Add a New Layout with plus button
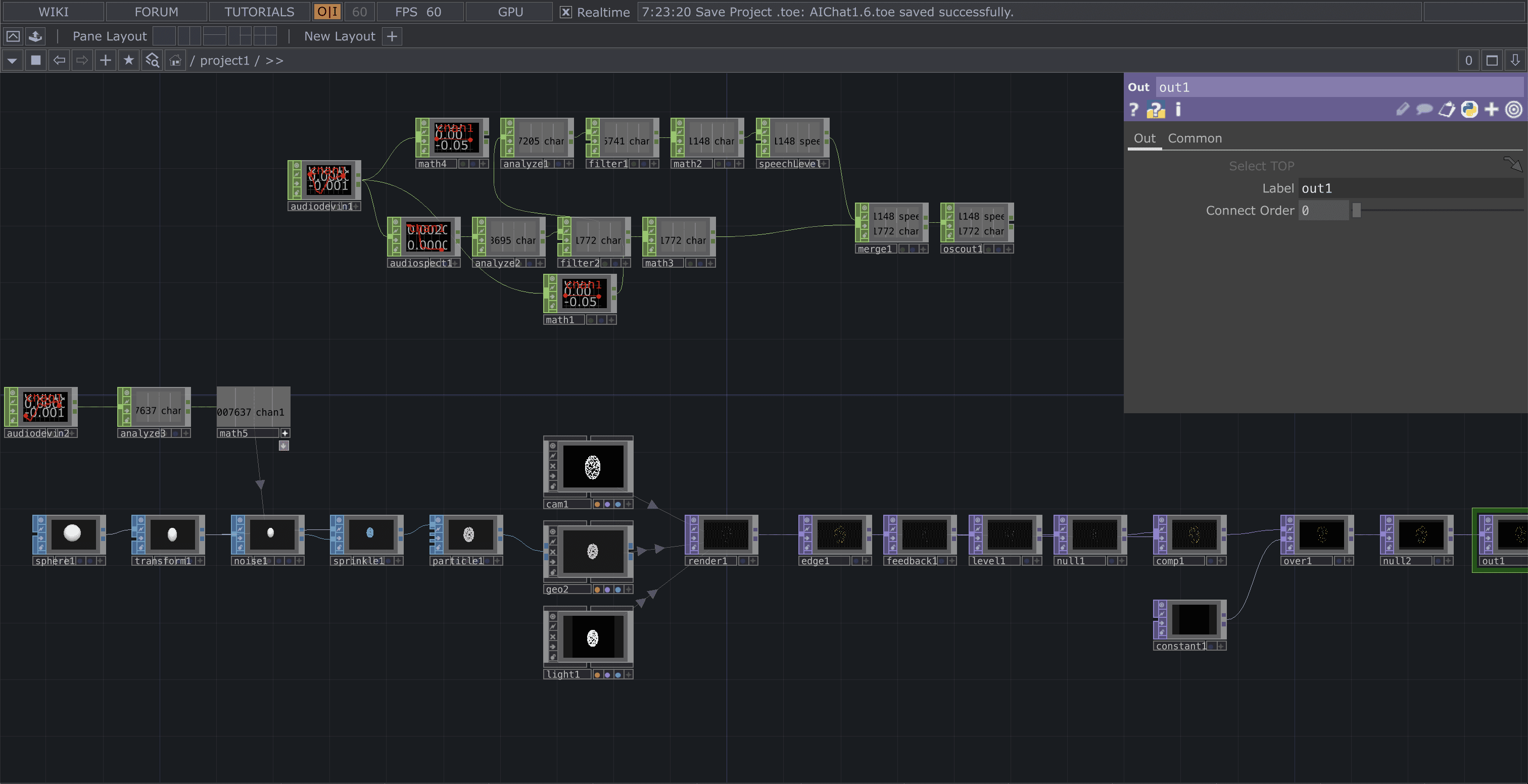The height and width of the screenshot is (784, 1528). pyautogui.click(x=392, y=36)
